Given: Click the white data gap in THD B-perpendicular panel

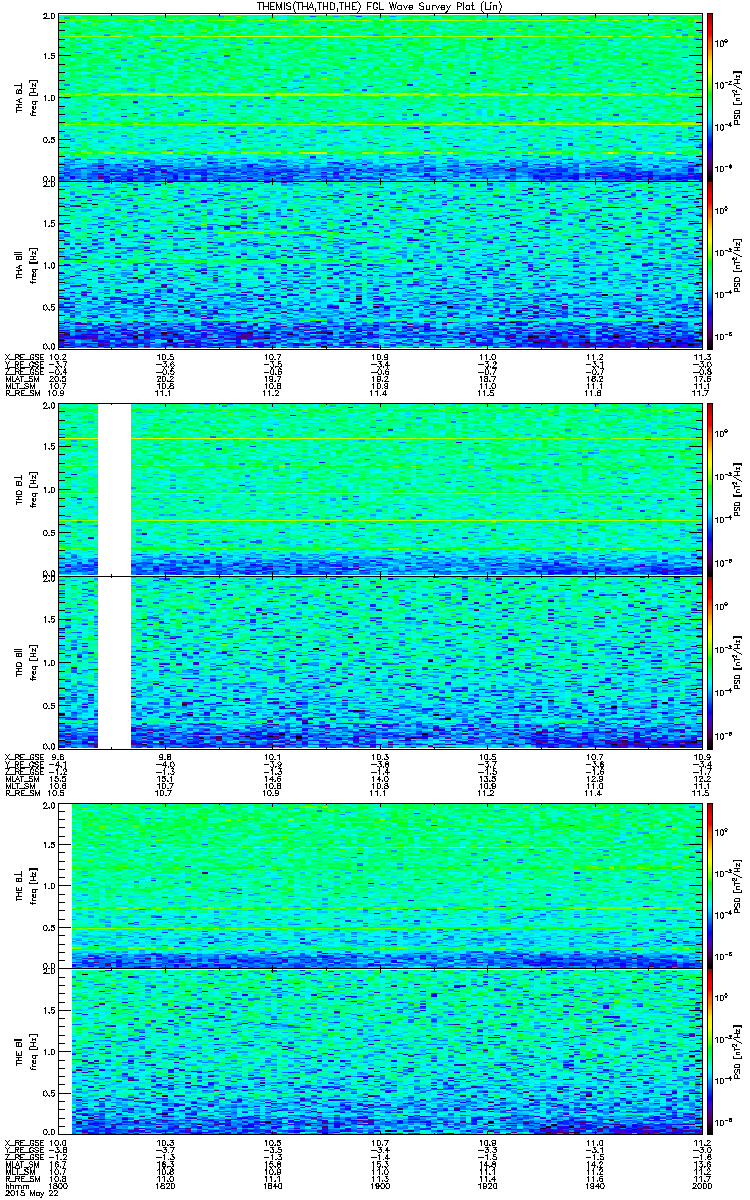Looking at the screenshot, I should tap(114, 490).
